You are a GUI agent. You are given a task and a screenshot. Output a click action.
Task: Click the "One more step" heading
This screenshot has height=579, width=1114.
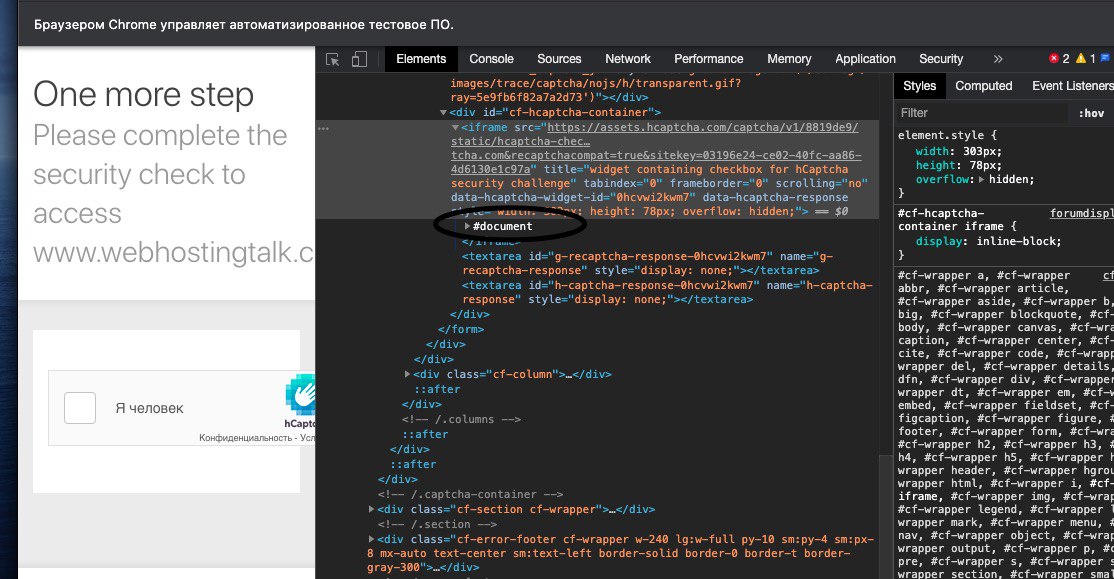143,94
